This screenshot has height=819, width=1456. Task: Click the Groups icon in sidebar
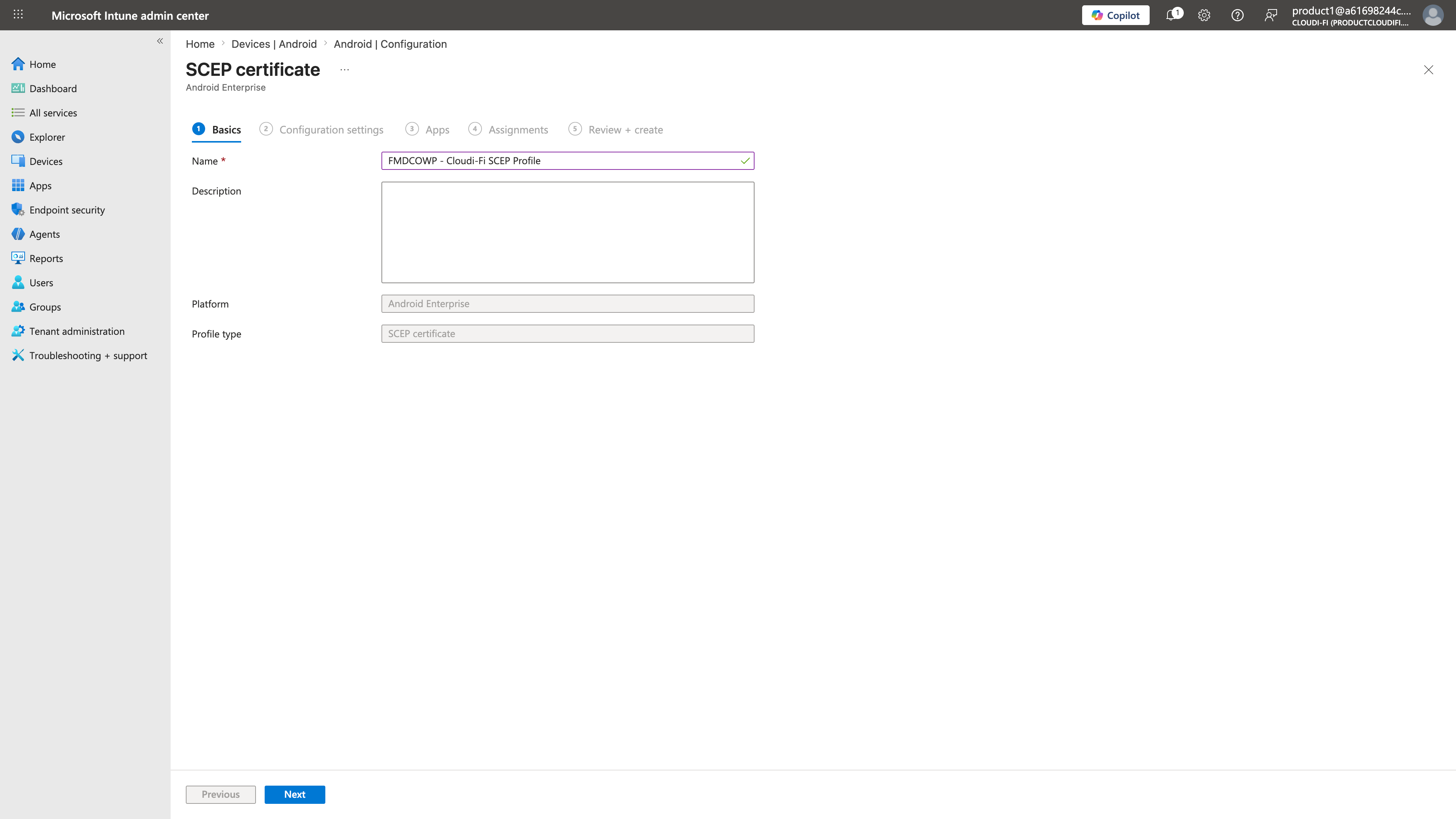click(18, 307)
